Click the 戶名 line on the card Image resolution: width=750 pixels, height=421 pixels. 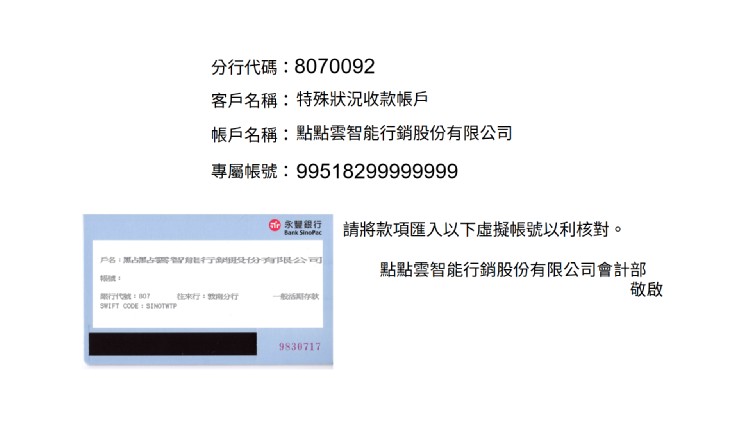(210, 260)
